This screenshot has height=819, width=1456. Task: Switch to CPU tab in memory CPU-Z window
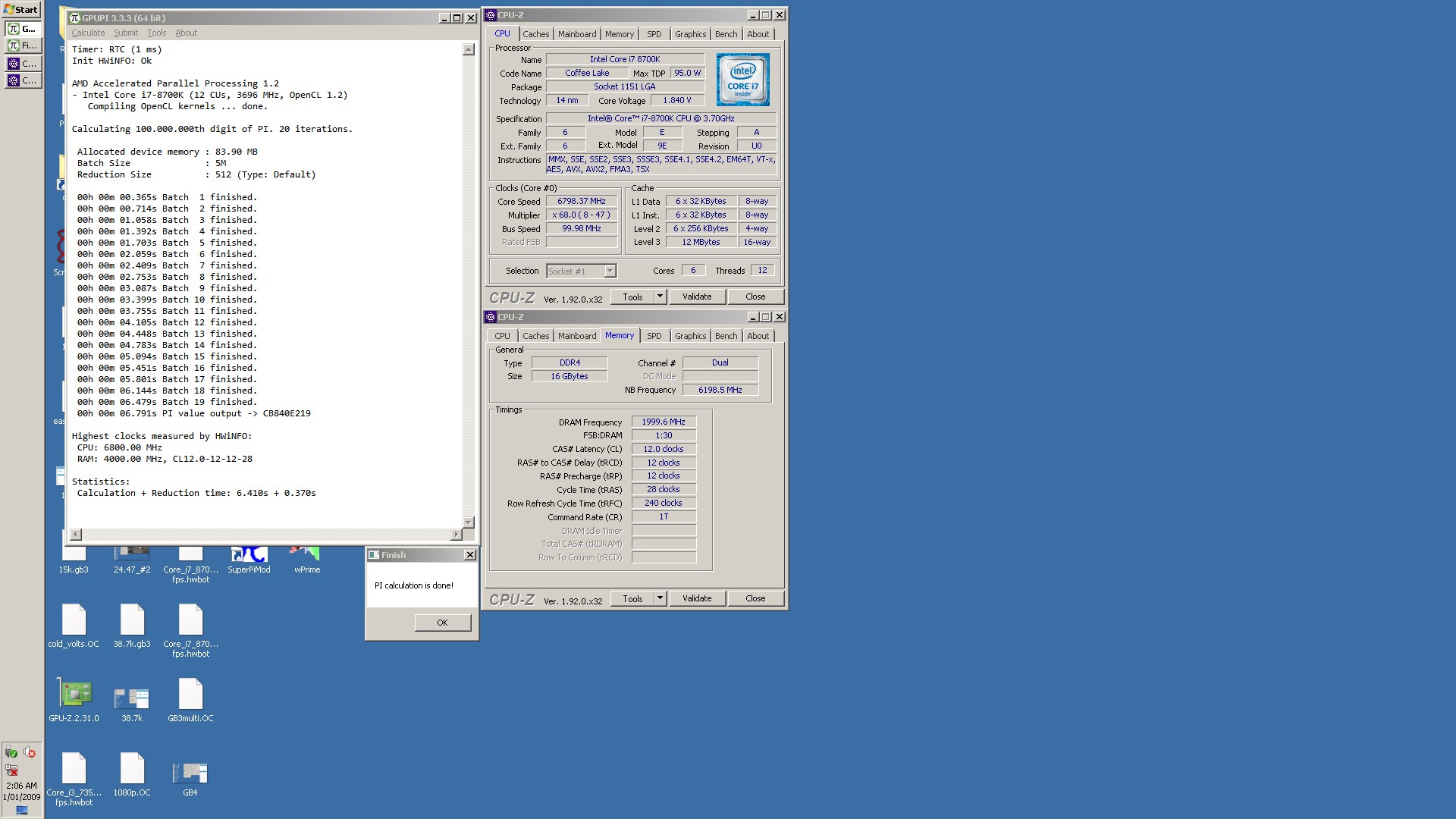[502, 336]
